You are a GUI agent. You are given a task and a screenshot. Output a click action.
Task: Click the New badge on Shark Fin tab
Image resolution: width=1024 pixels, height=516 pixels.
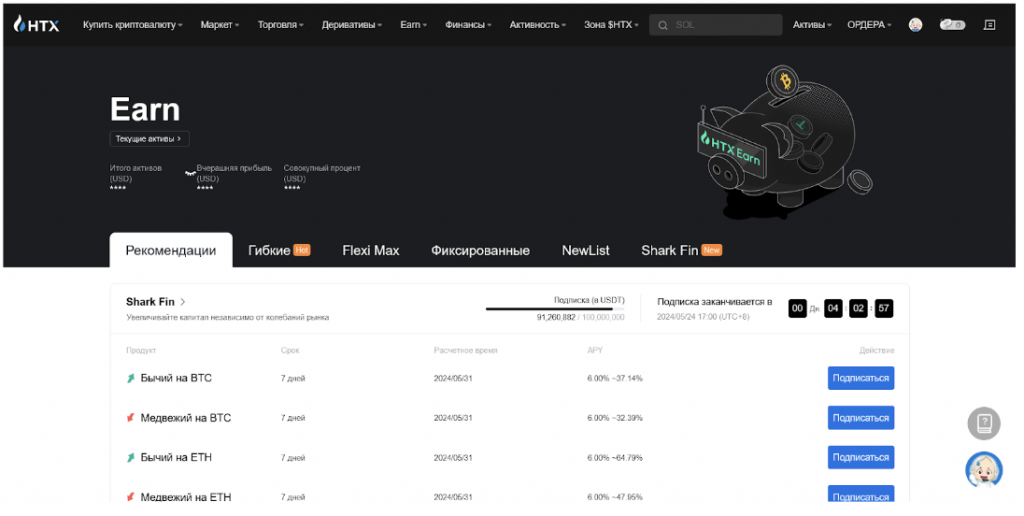(711, 250)
